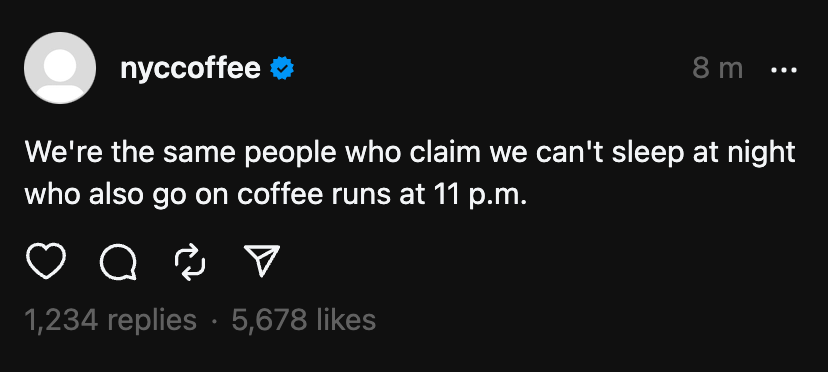Click the word "likes" below the post
Screen dimensions: 828x372
click(x=346, y=320)
